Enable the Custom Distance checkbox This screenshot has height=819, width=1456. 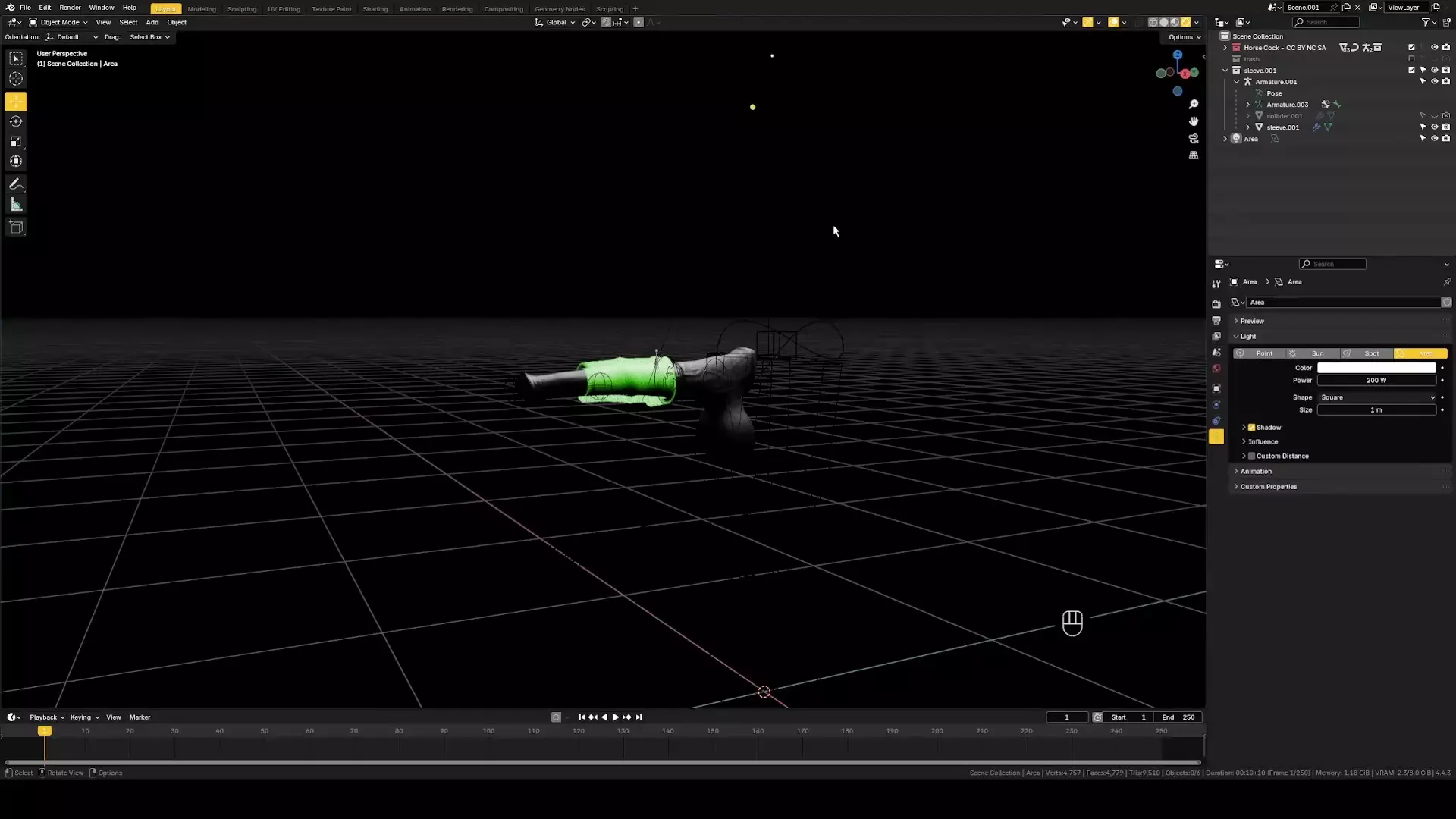tap(1251, 456)
